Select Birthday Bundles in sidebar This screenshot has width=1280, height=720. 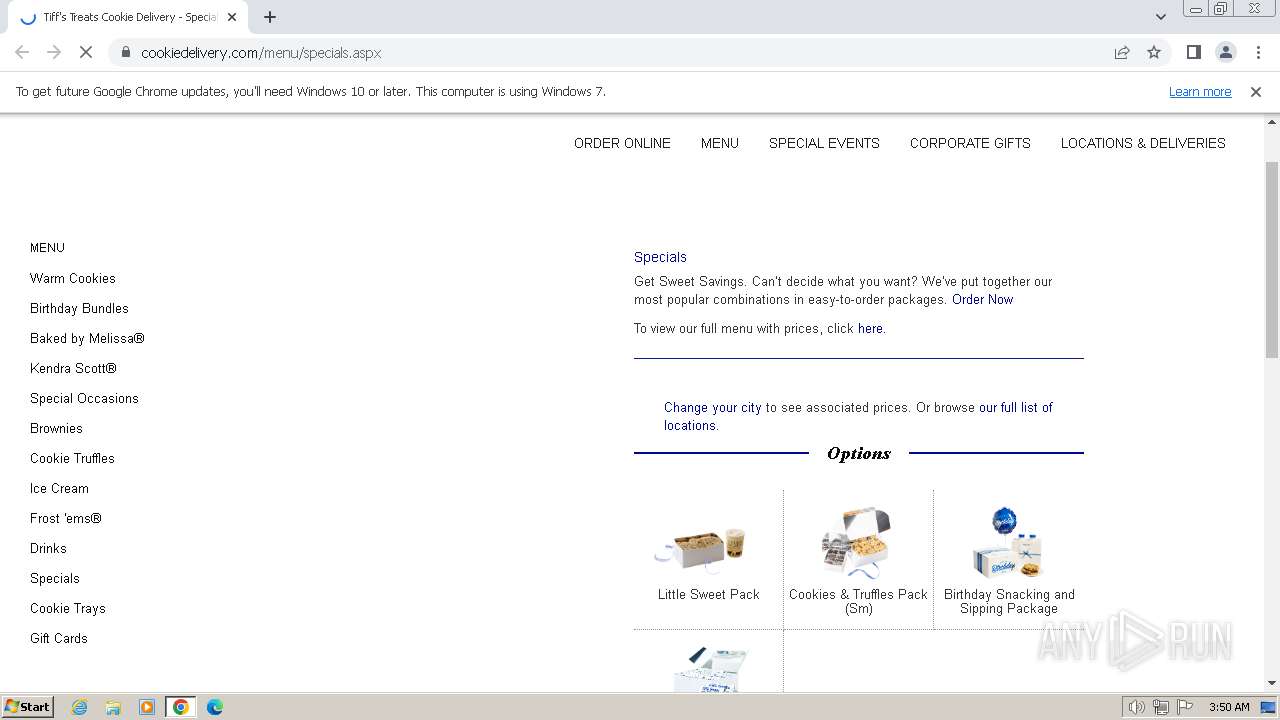pyautogui.click(x=79, y=308)
